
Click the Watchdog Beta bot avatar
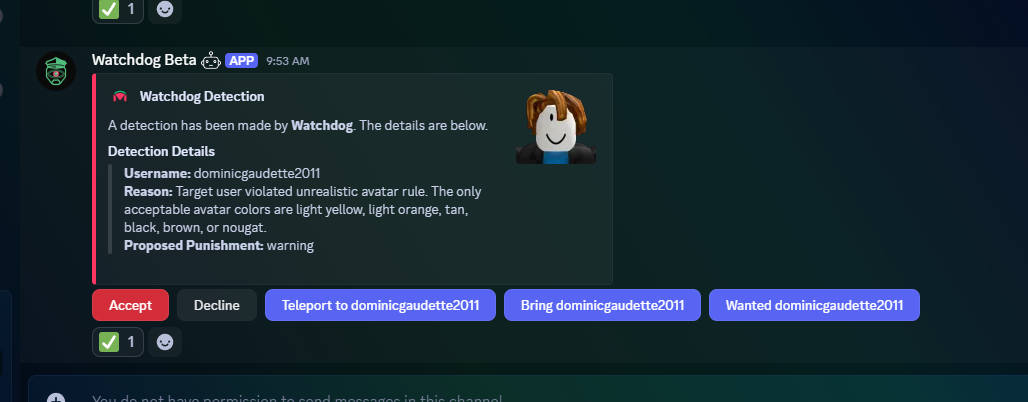[x=56, y=71]
